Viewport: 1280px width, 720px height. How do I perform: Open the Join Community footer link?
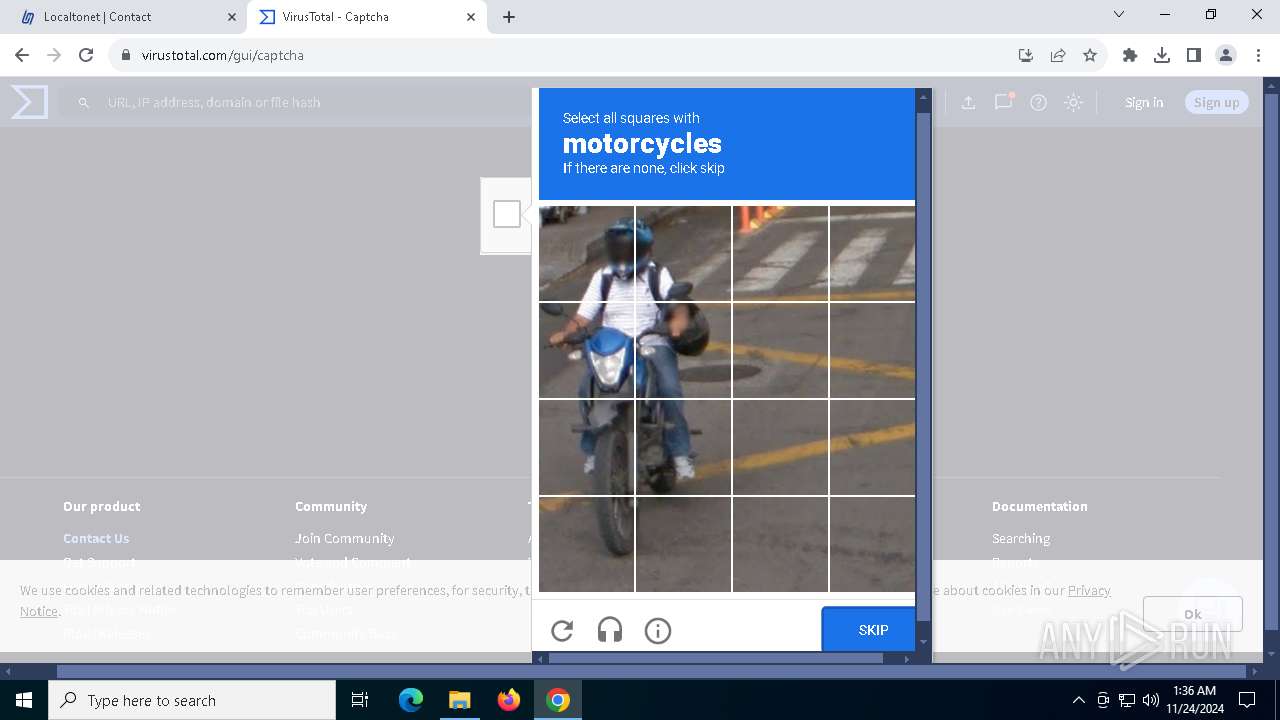click(x=344, y=538)
